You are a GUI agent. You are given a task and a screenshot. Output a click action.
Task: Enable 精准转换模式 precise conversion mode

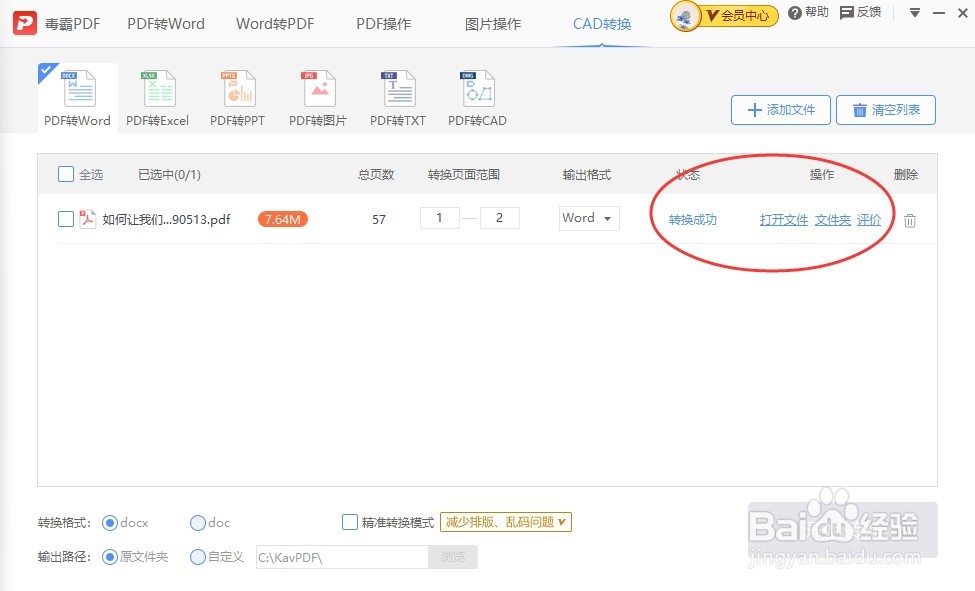pyautogui.click(x=350, y=521)
